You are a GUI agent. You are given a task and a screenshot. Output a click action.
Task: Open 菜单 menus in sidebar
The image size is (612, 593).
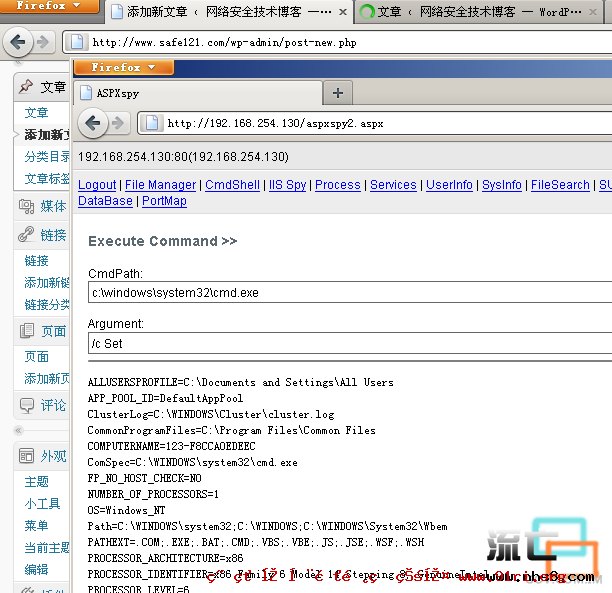tap(36, 525)
